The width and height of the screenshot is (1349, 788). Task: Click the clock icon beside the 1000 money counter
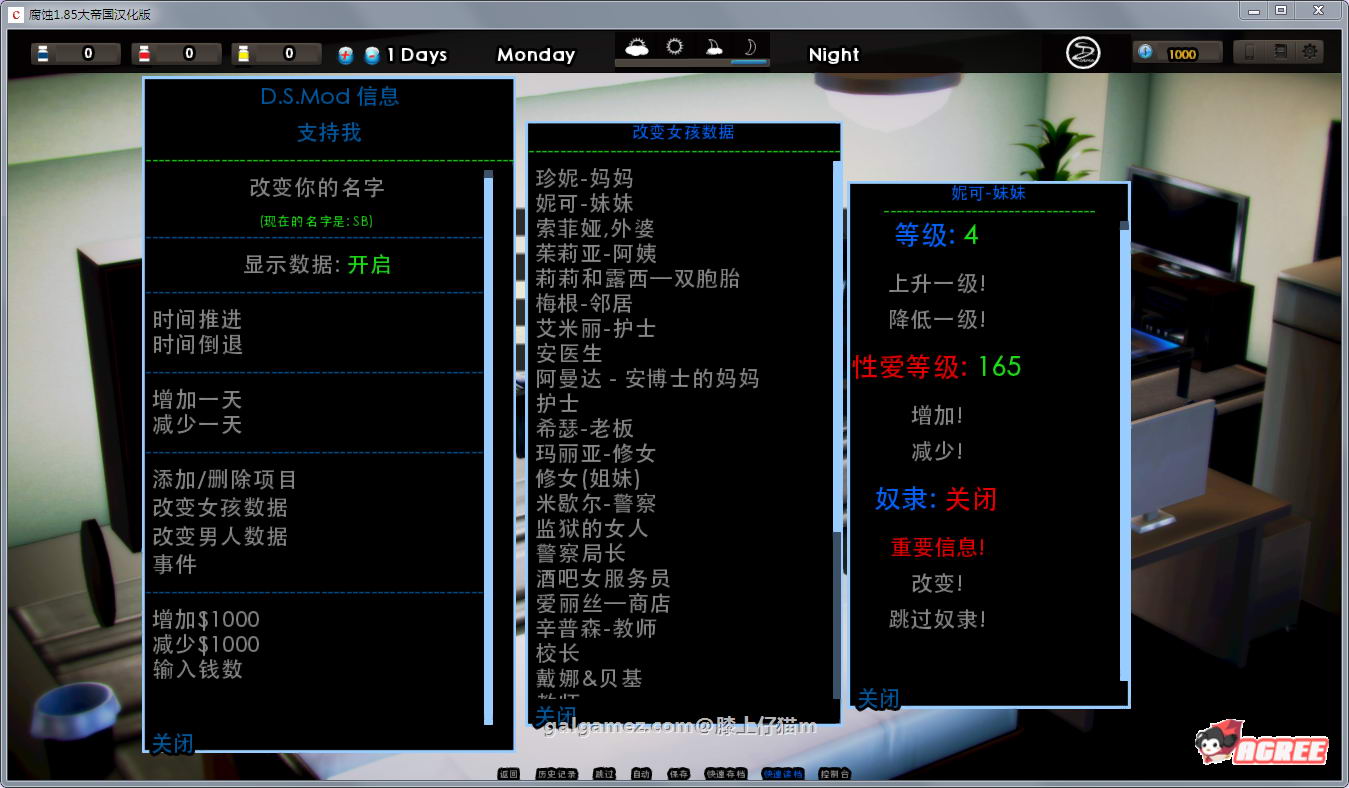(1143, 52)
